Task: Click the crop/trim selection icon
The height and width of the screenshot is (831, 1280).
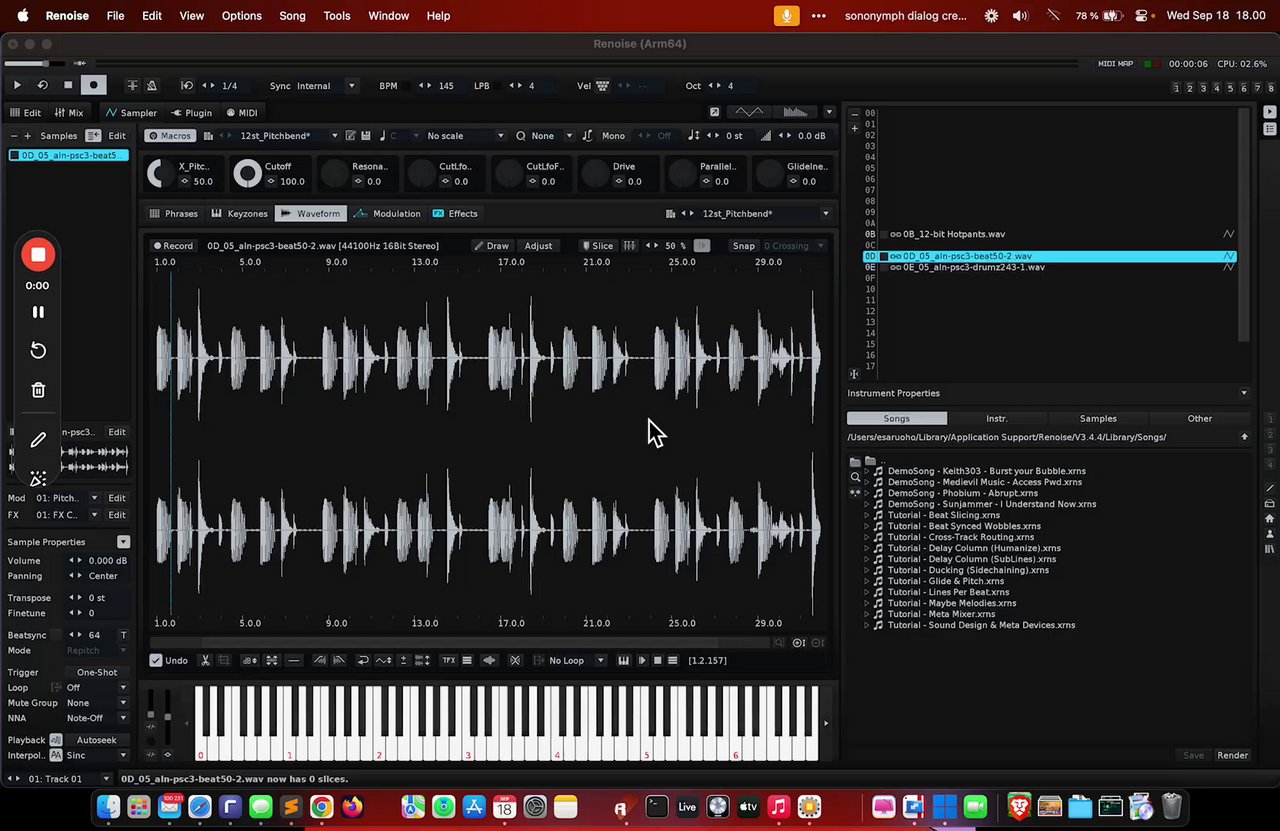Action: click(224, 661)
